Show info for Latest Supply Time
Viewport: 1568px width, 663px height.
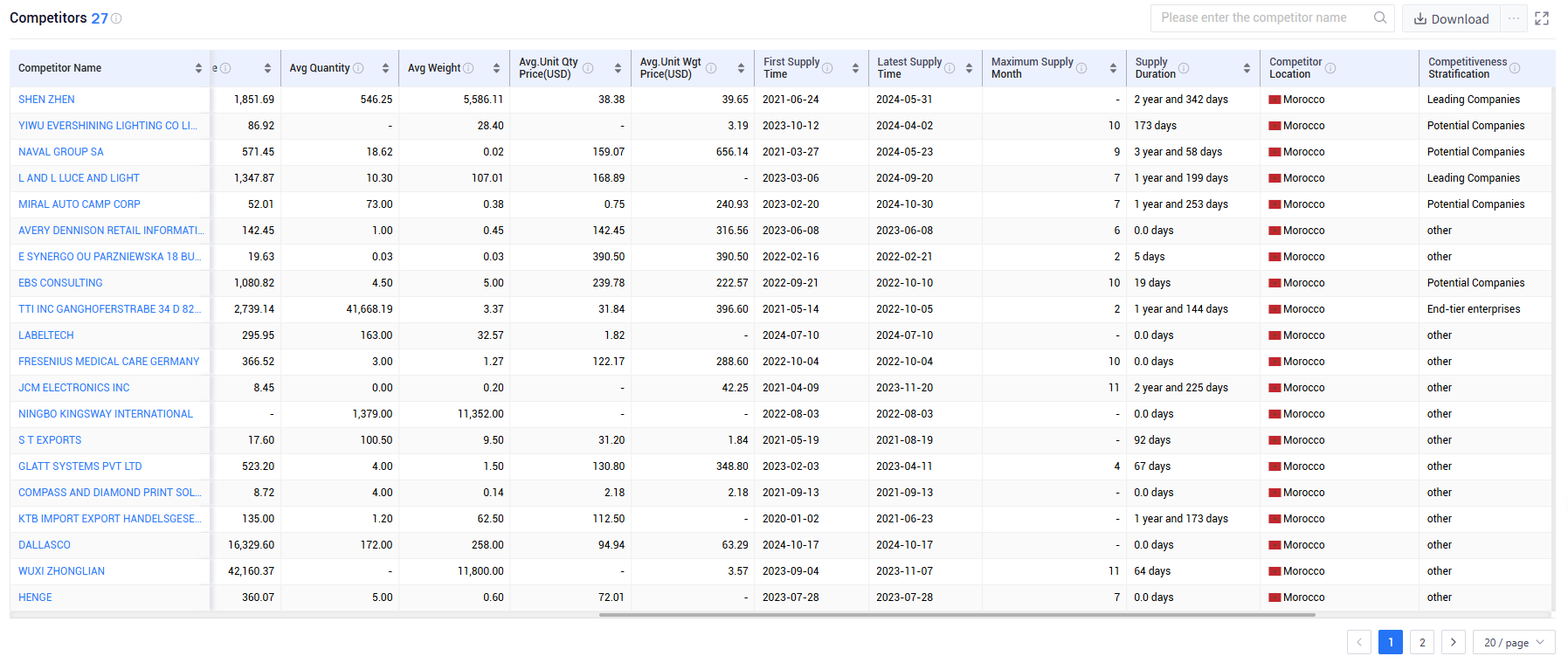coord(950,68)
